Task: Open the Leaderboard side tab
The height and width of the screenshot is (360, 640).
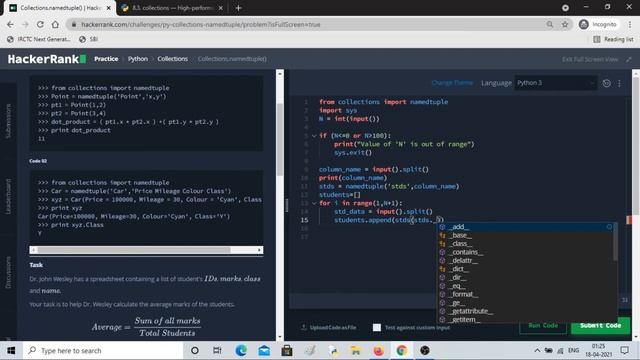Action: pyautogui.click(x=8, y=196)
